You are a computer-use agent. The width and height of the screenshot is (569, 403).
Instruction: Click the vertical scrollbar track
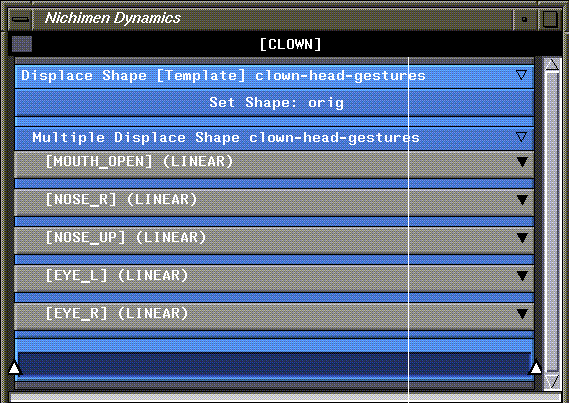click(552, 222)
